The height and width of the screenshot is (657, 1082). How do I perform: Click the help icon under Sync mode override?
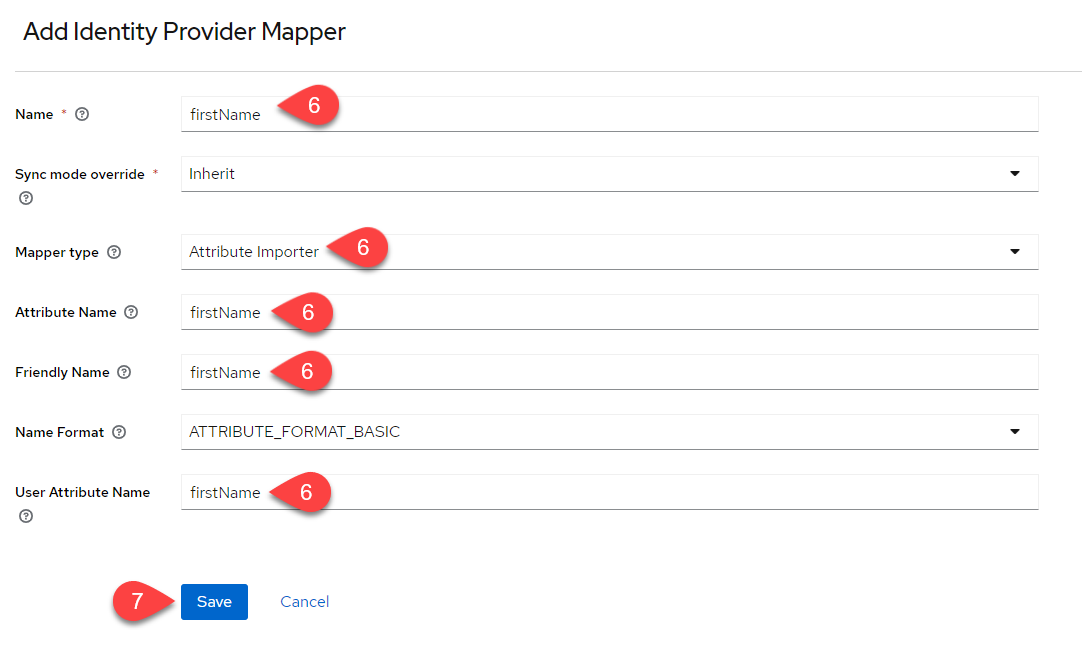pyautogui.click(x=26, y=198)
